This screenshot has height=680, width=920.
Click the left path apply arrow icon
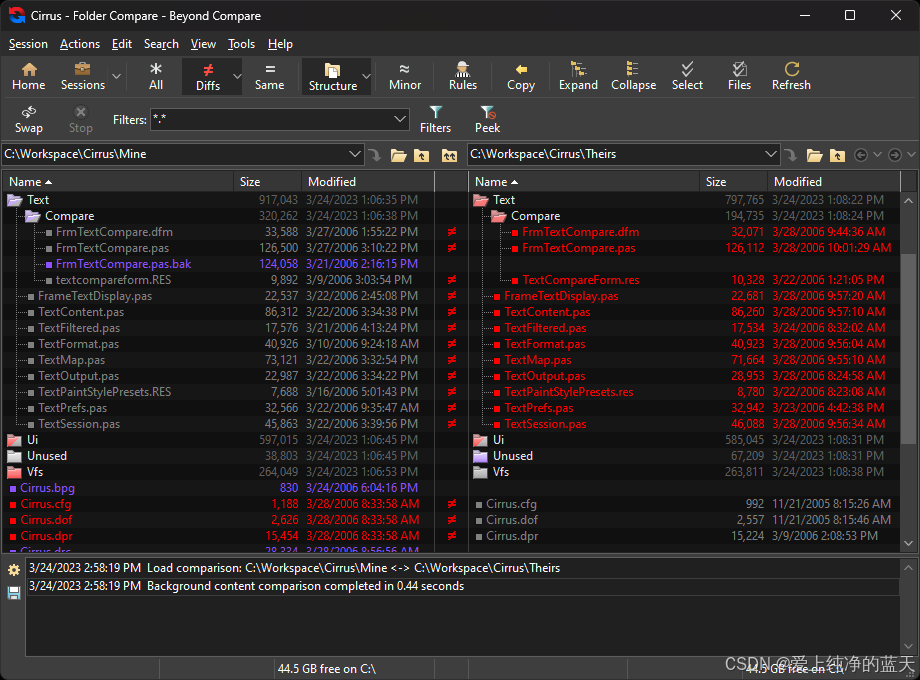point(374,155)
